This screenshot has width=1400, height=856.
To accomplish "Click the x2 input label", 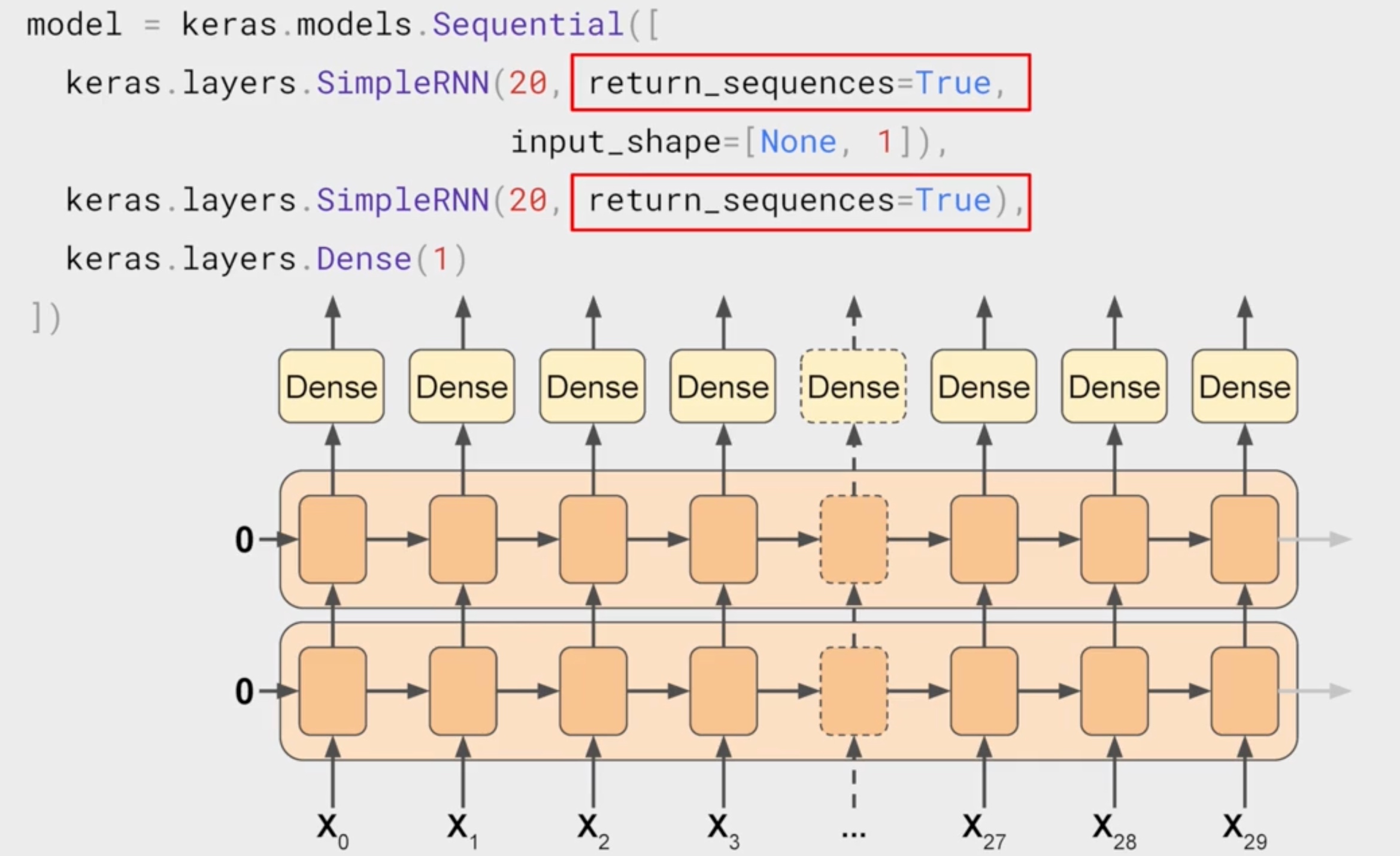I will click(x=593, y=830).
